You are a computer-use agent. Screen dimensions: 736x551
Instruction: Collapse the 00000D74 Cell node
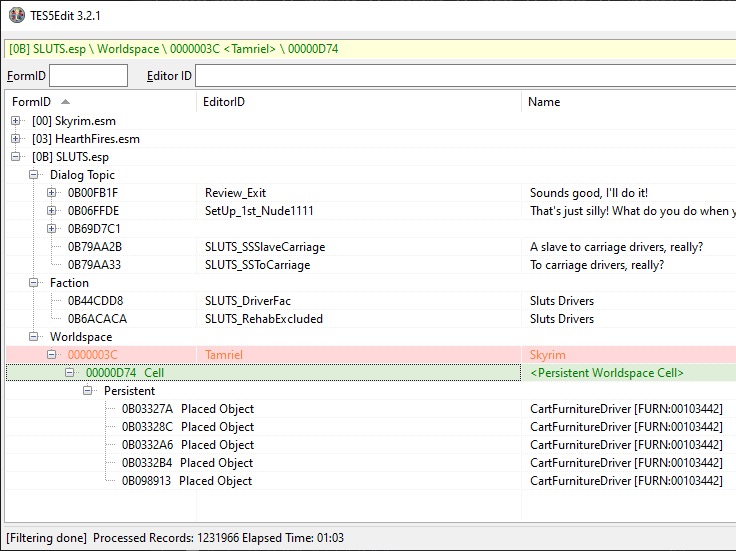click(x=70, y=373)
